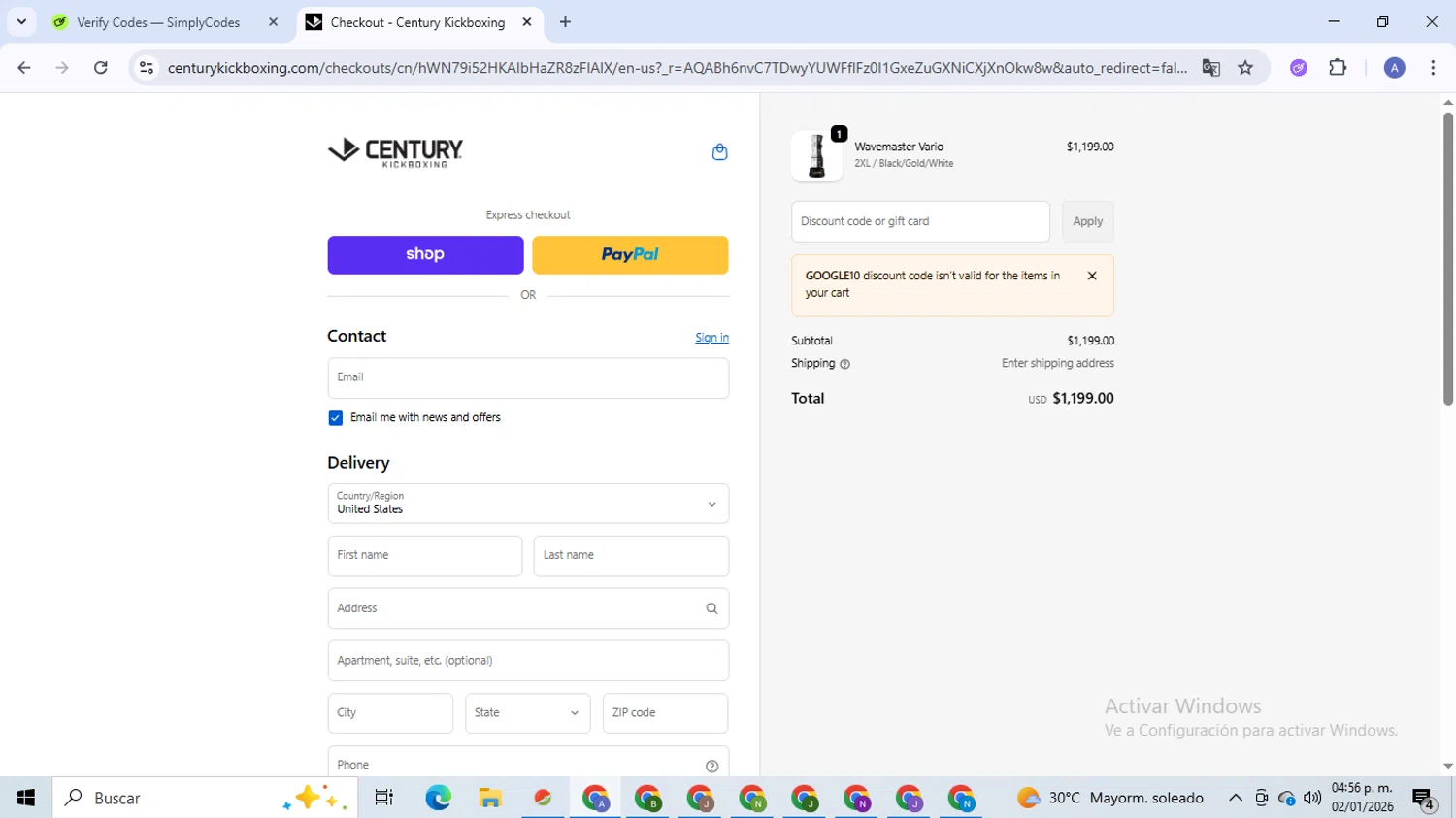
Task: Click the City input field
Action: click(390, 713)
